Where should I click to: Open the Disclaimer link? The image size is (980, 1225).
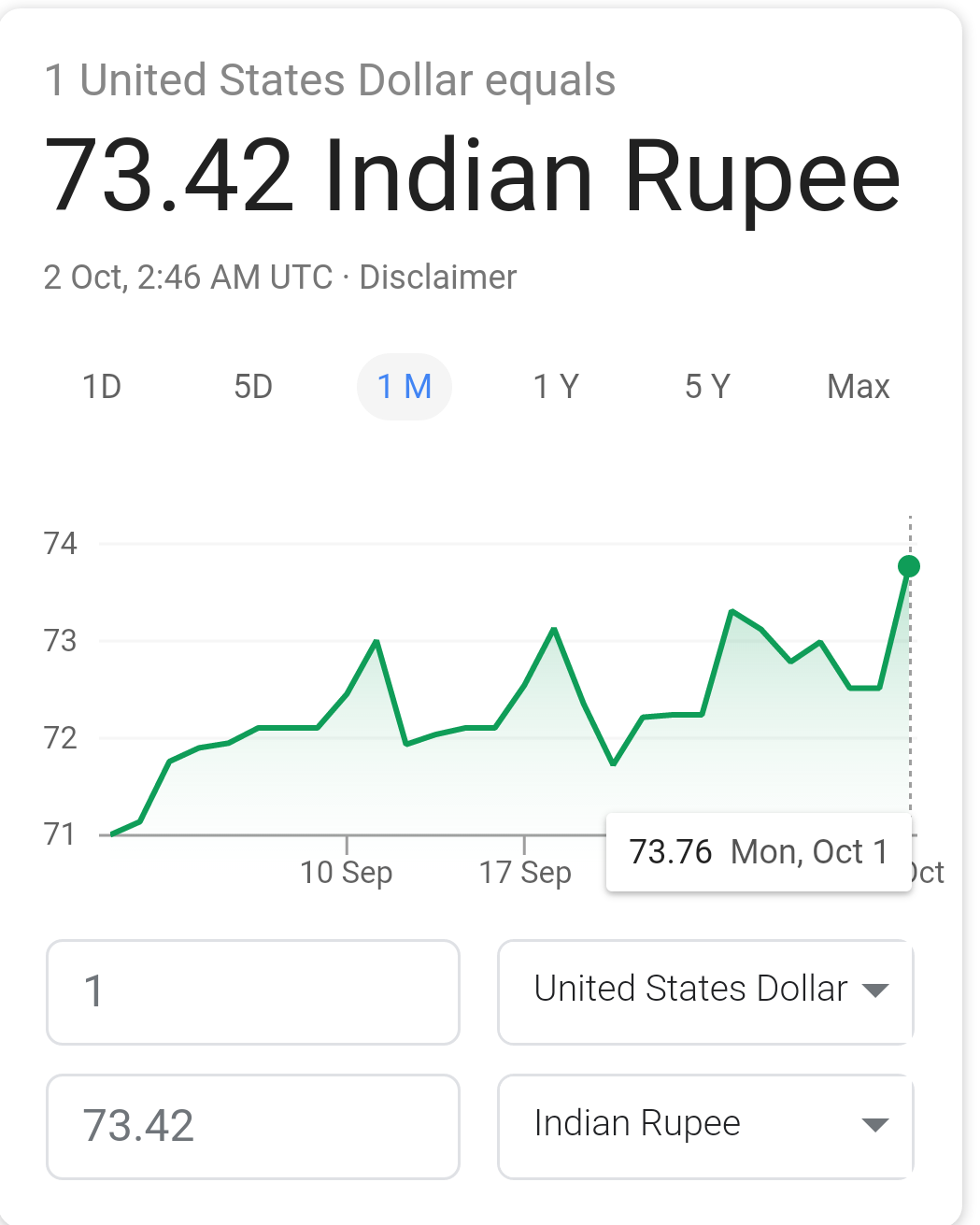coord(437,277)
